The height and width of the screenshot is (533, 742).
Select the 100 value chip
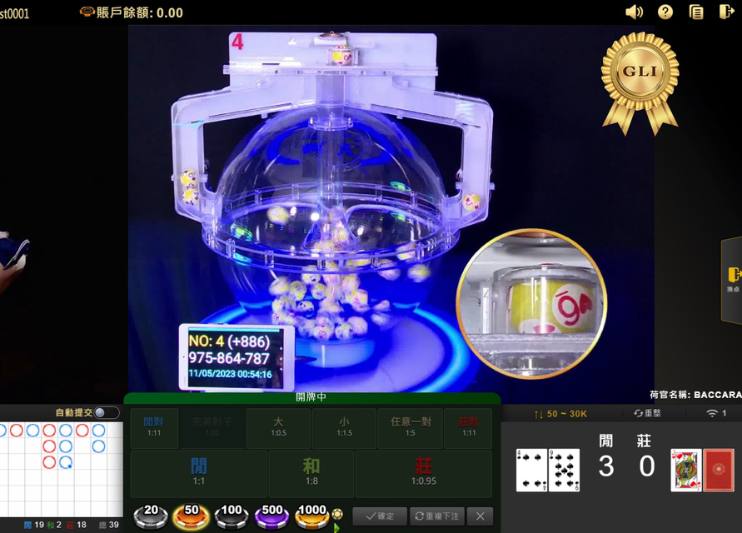pyautogui.click(x=231, y=514)
